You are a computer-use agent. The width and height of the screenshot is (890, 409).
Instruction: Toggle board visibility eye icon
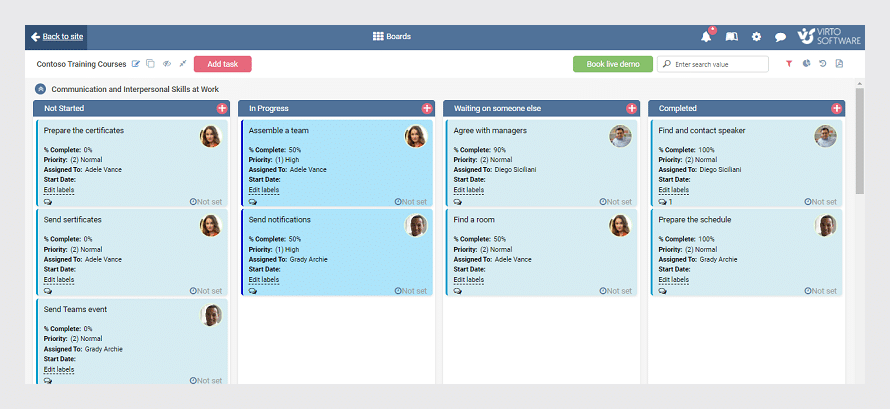click(x=167, y=64)
